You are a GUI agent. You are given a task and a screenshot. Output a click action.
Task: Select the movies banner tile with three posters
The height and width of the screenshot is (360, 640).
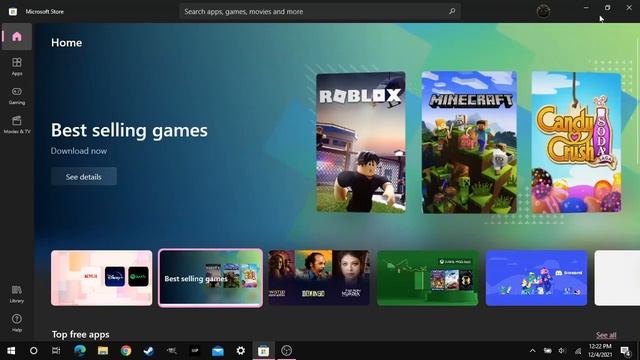[319, 278]
